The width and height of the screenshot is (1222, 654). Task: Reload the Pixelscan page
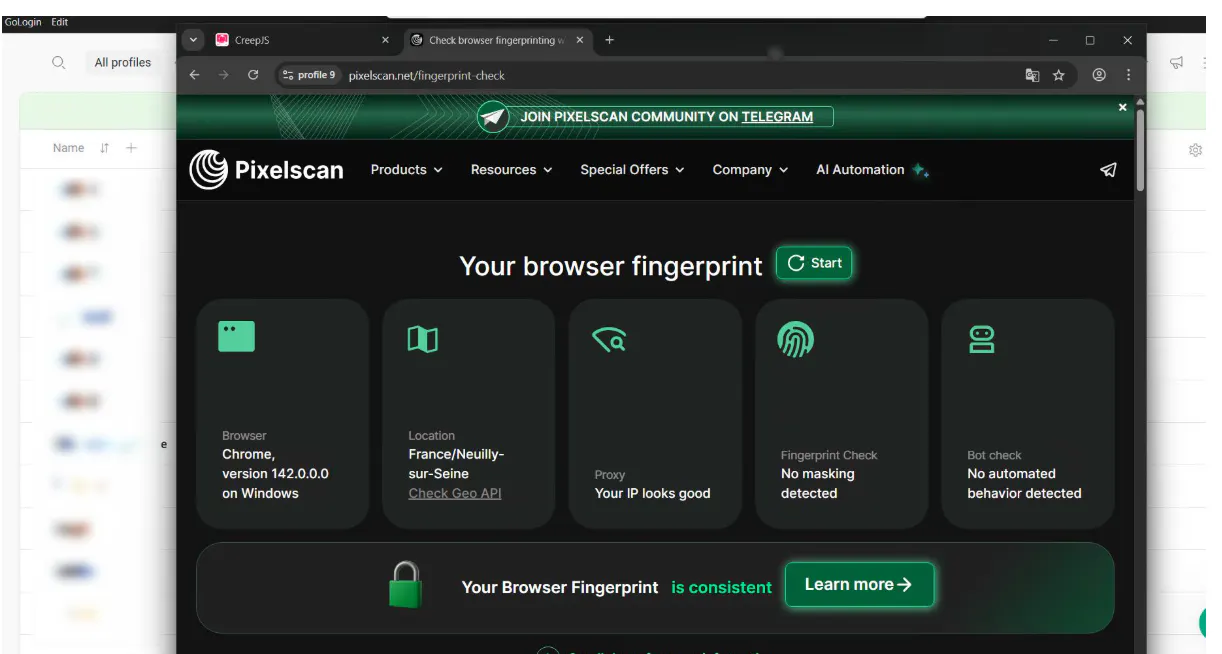tap(253, 75)
